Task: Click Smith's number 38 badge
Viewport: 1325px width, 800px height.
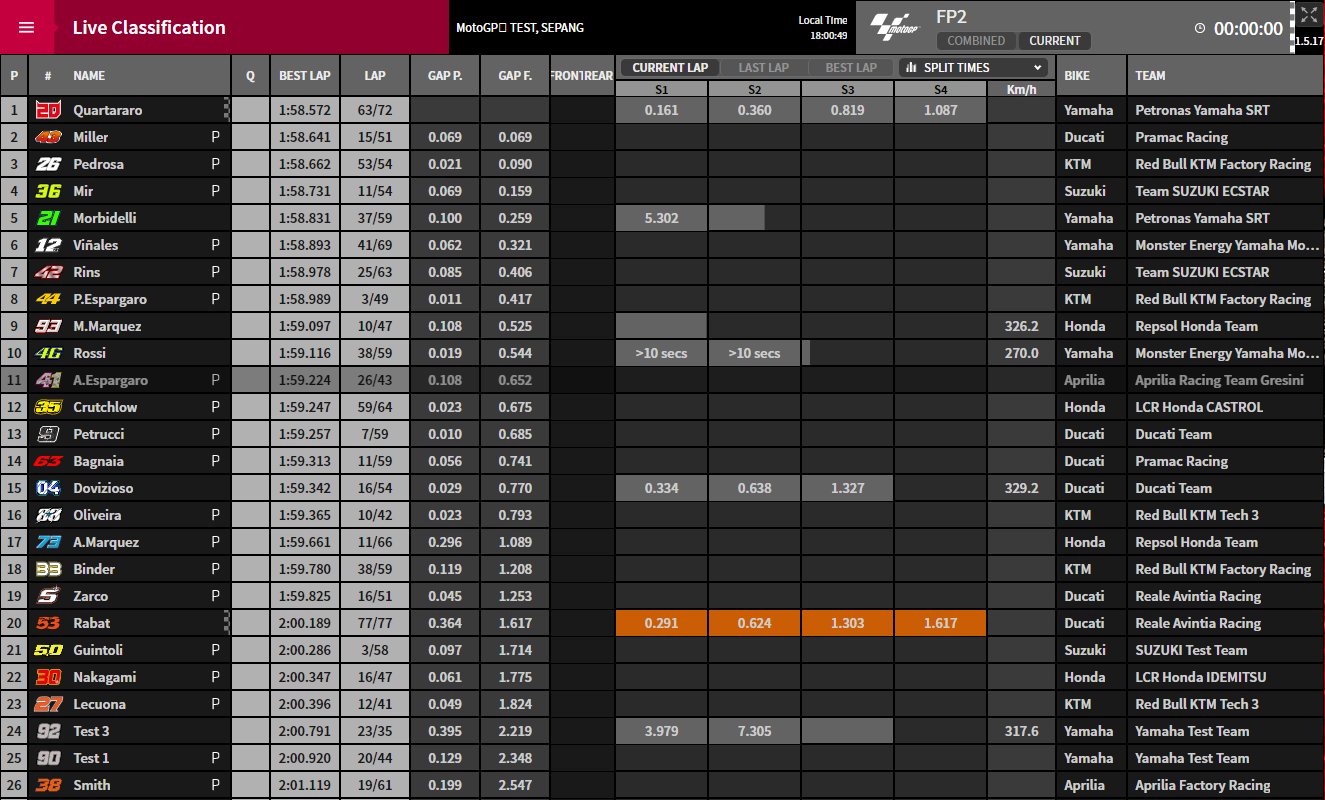Action: [x=48, y=785]
